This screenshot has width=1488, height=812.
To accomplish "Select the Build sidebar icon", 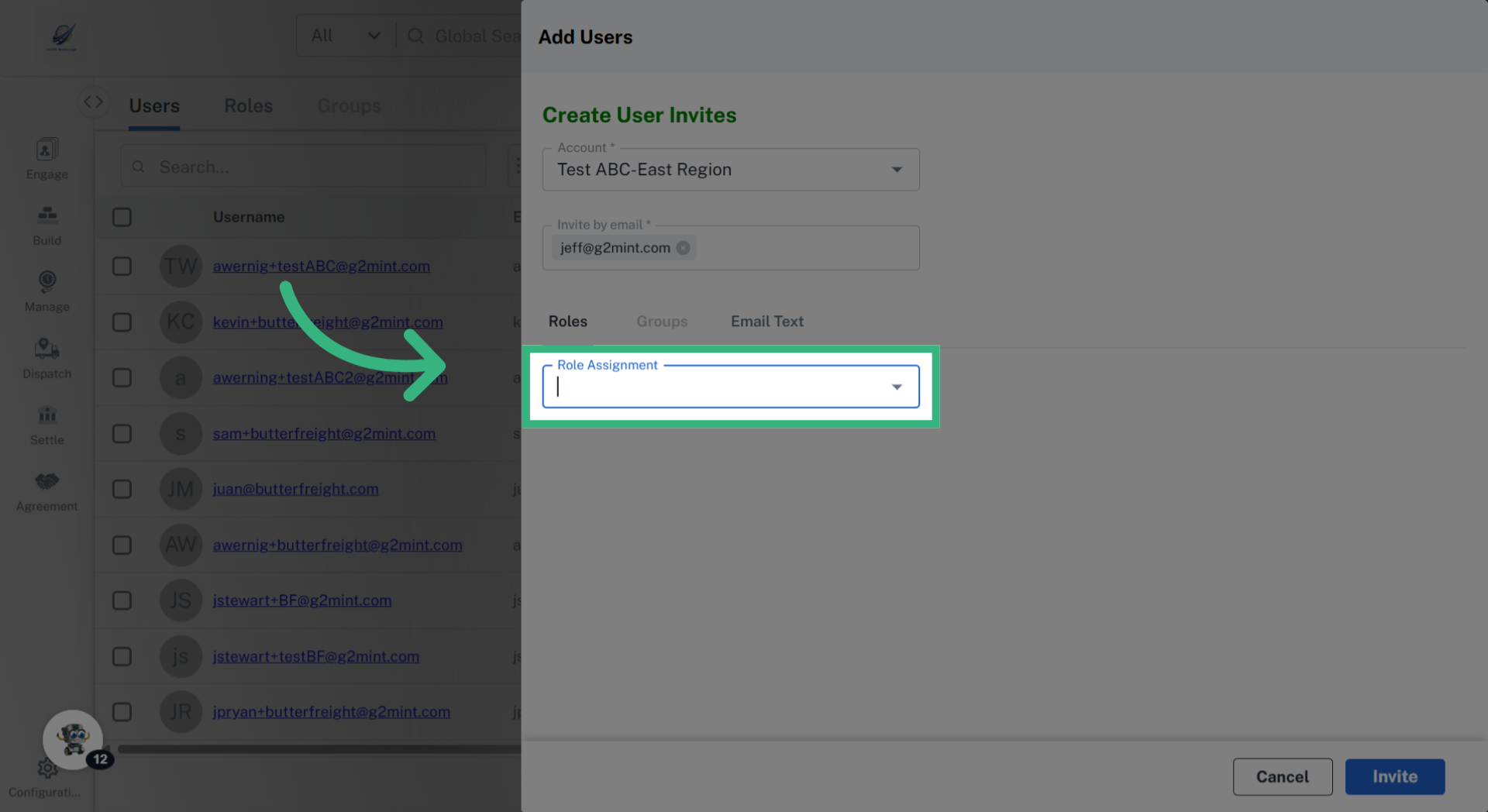I will [x=46, y=225].
